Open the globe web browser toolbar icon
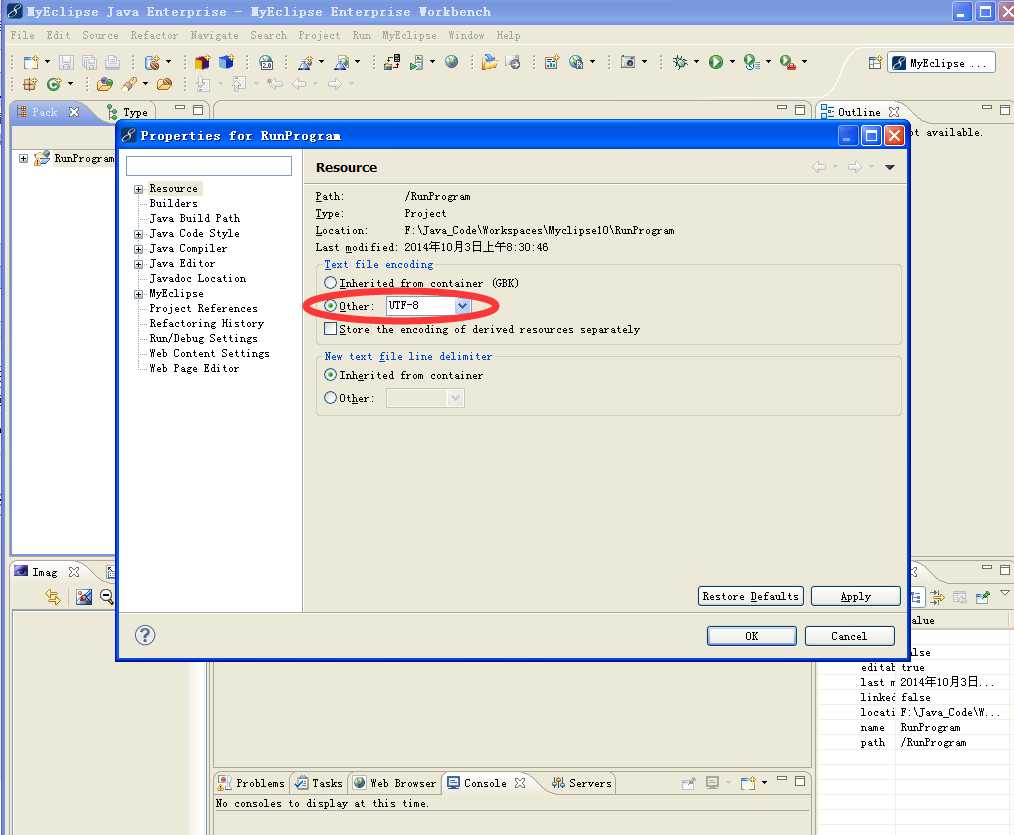This screenshot has width=1014, height=835. point(451,62)
